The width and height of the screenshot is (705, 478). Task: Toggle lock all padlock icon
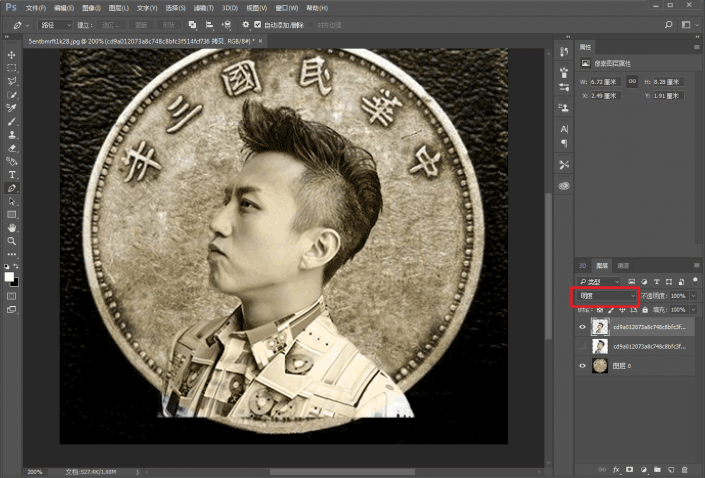click(x=645, y=309)
